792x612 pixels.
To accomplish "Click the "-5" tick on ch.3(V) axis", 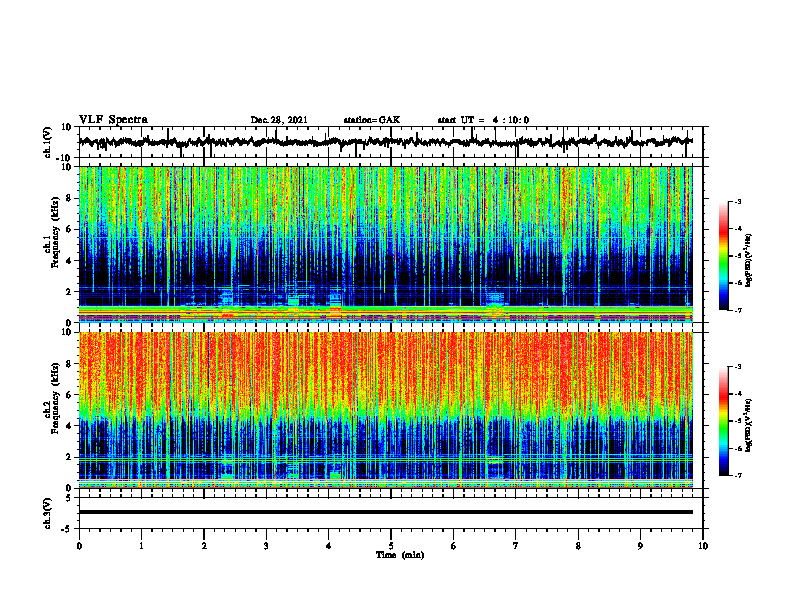I will (x=67, y=529).
